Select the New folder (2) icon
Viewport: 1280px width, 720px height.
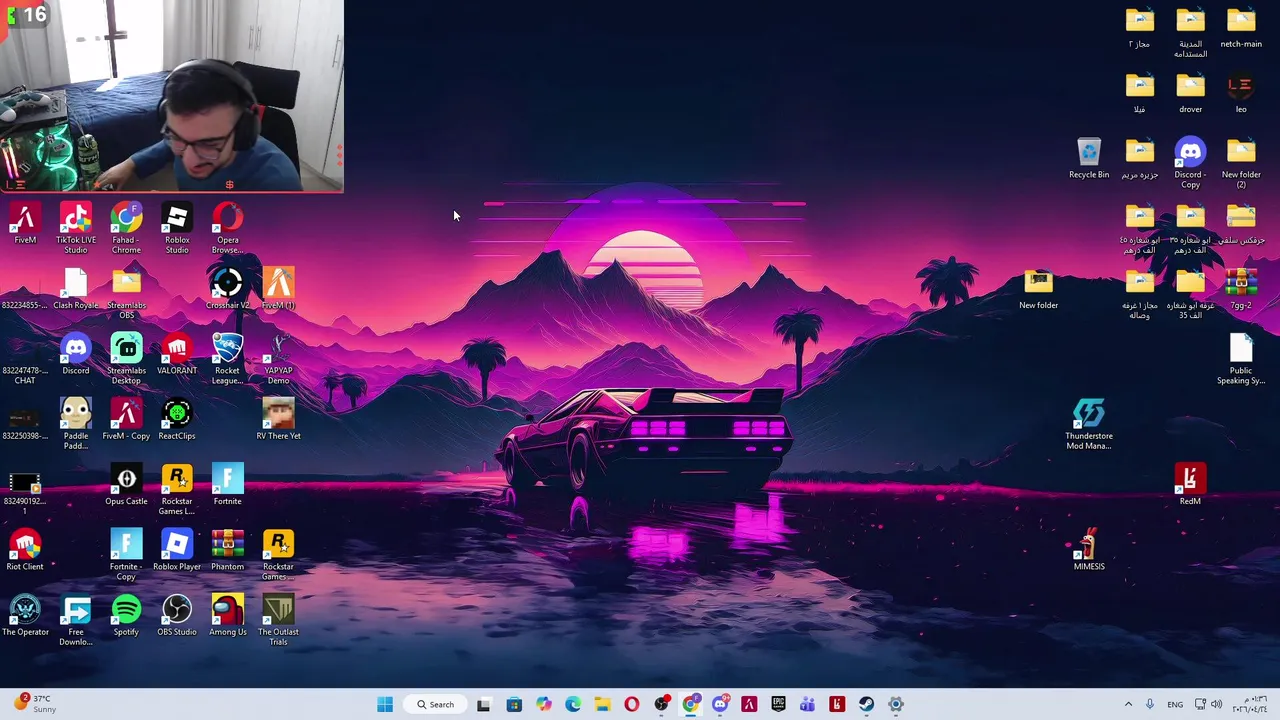click(1241, 163)
